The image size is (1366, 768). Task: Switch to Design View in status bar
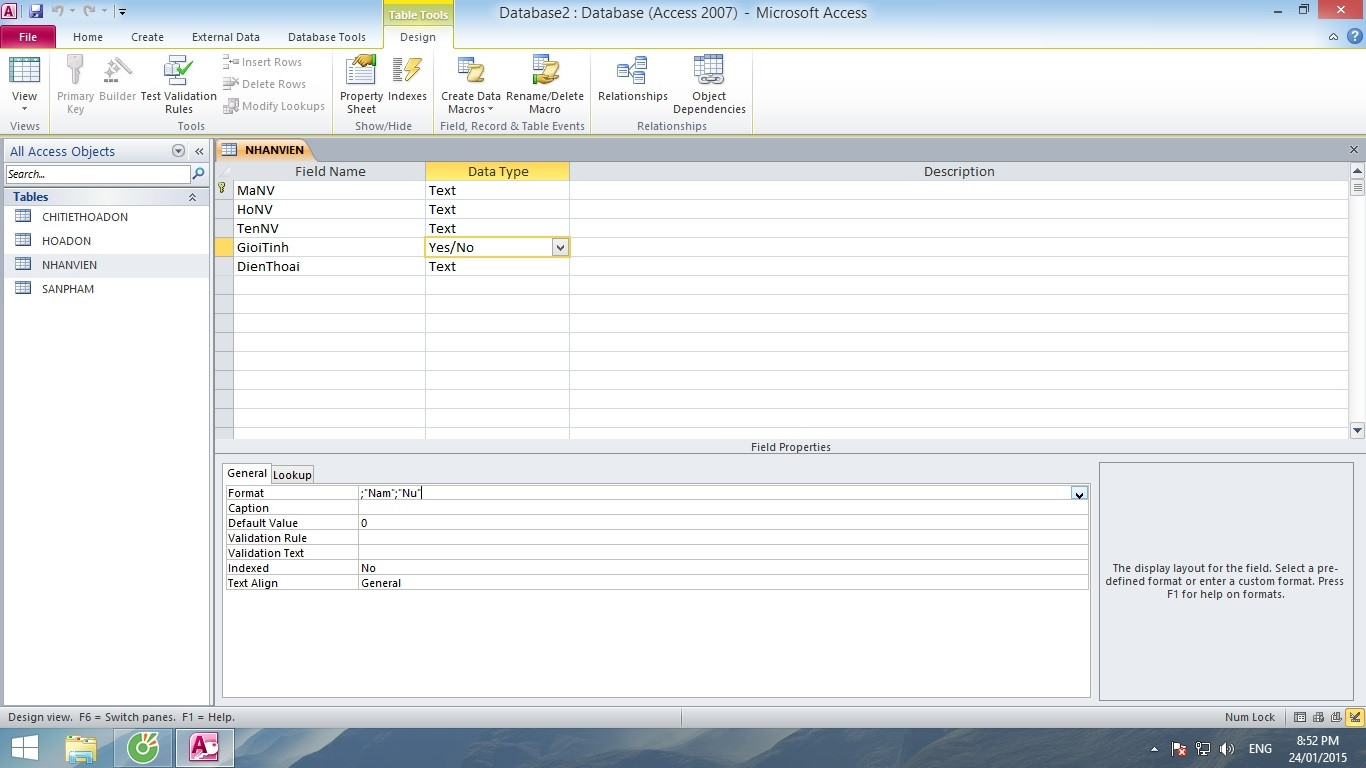click(1354, 717)
